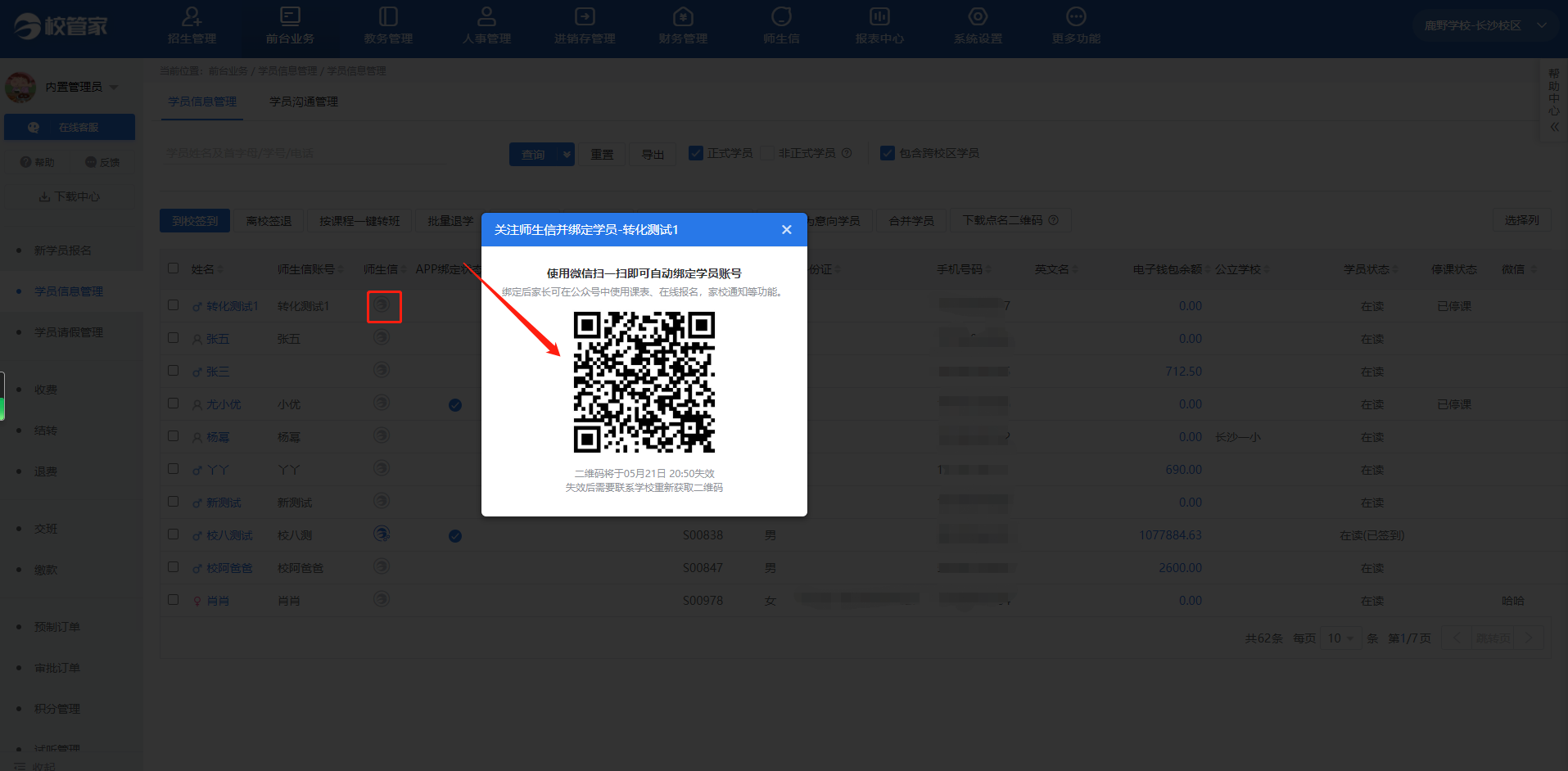
Task: Toggle the 包含跨校区学员 checkbox
Action: (x=888, y=153)
